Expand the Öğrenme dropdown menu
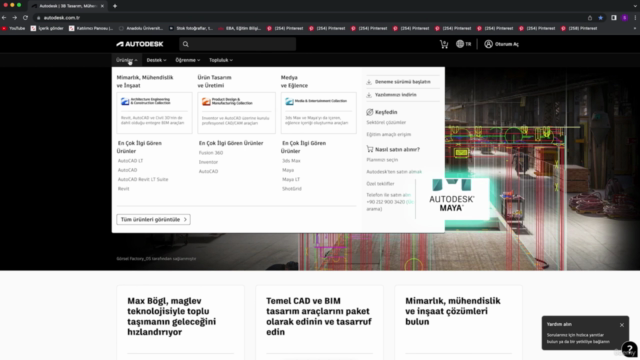This screenshot has width=640, height=360. (188, 60)
